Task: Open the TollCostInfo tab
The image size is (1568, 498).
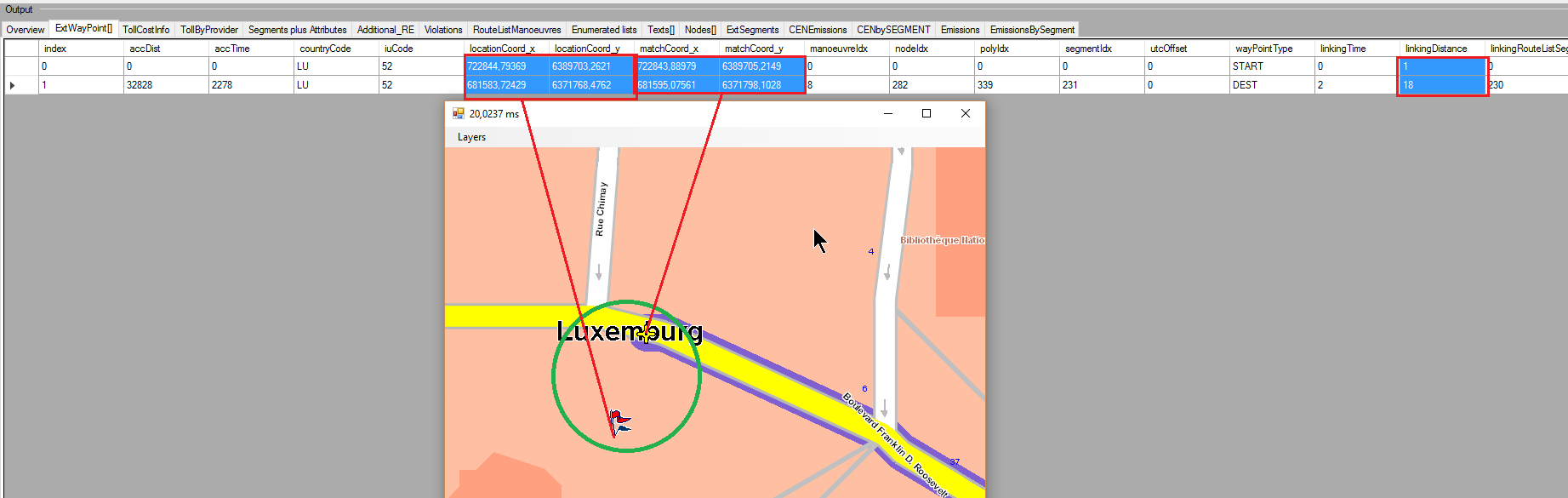Action: [x=145, y=30]
